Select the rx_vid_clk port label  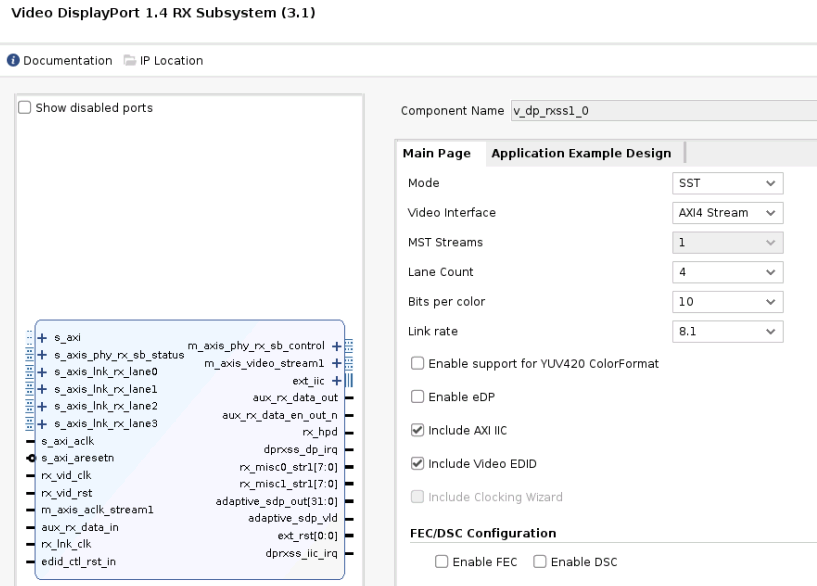pos(66,476)
